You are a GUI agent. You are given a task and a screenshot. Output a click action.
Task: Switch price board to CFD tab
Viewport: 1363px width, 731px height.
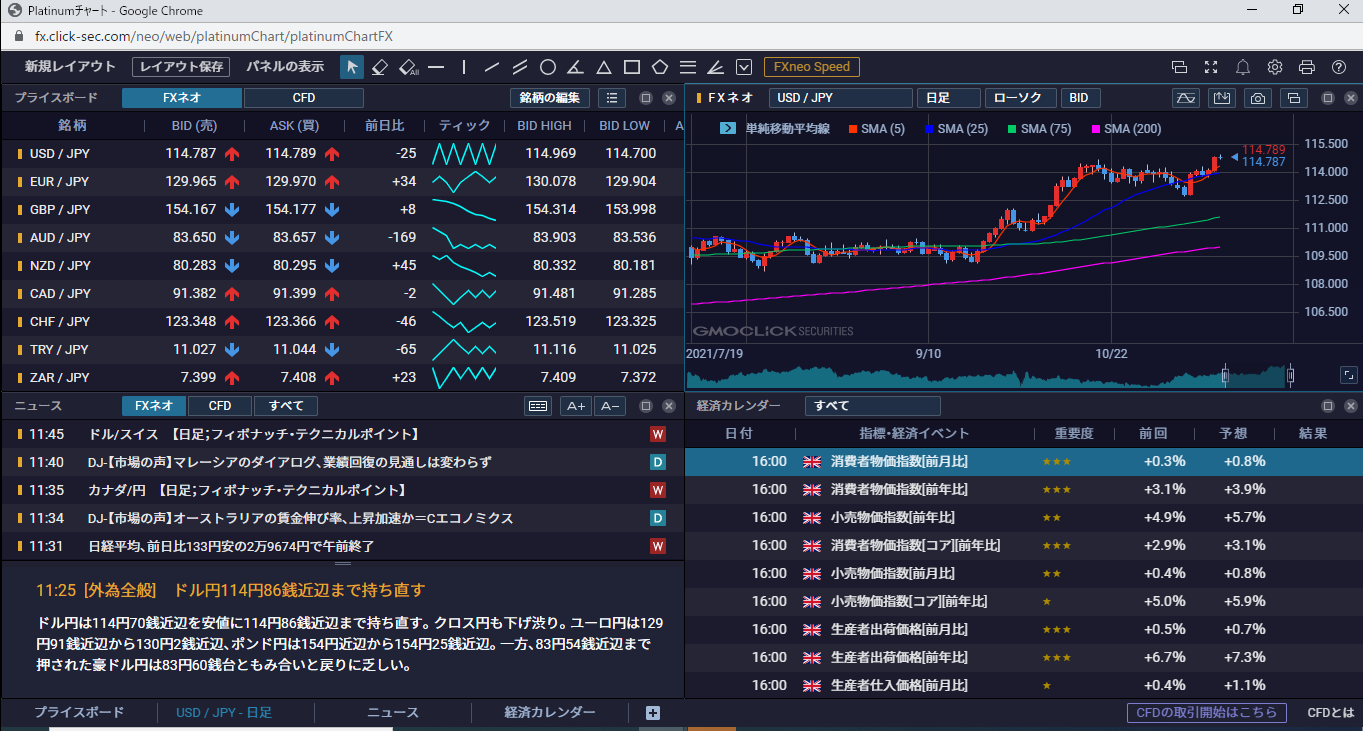[x=304, y=98]
